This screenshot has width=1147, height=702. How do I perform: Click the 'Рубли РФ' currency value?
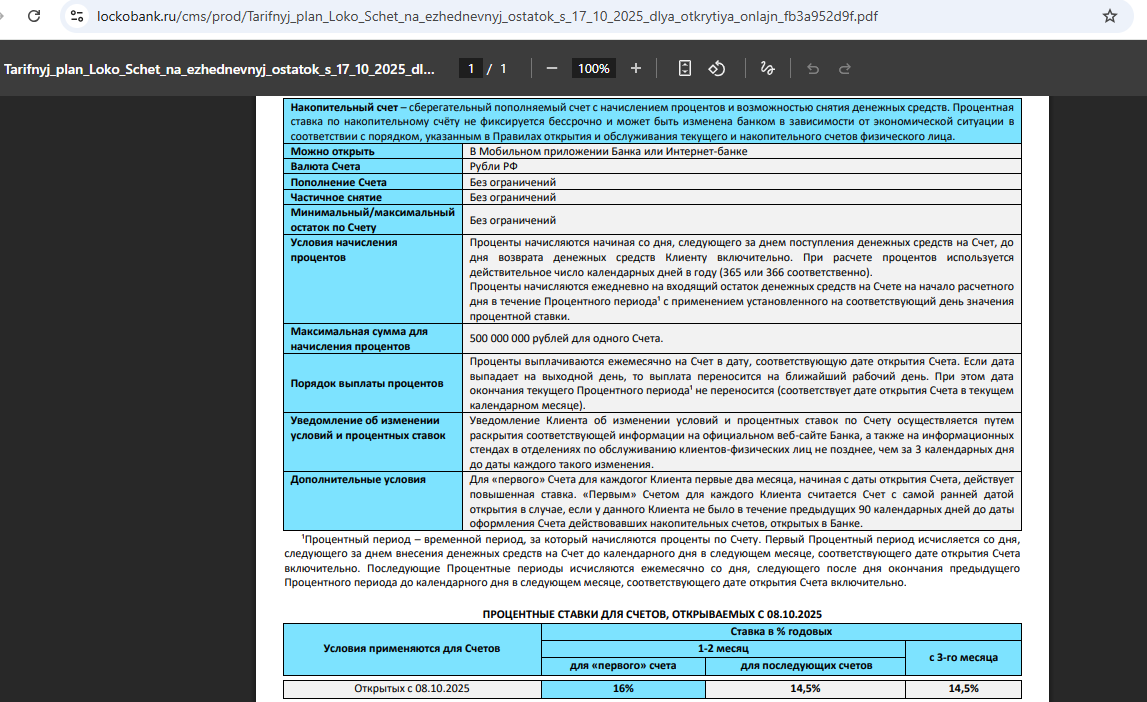point(495,167)
